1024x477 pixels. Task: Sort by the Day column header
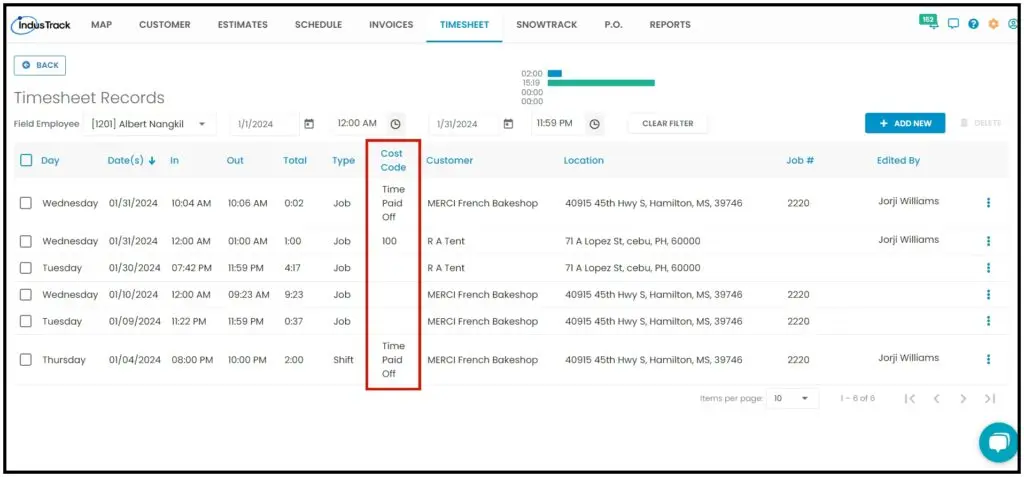point(50,160)
